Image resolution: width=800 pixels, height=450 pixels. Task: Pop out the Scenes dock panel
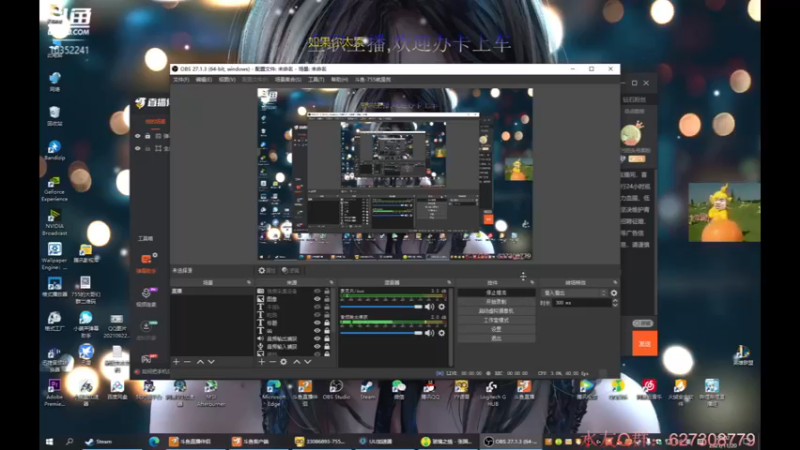(x=249, y=283)
